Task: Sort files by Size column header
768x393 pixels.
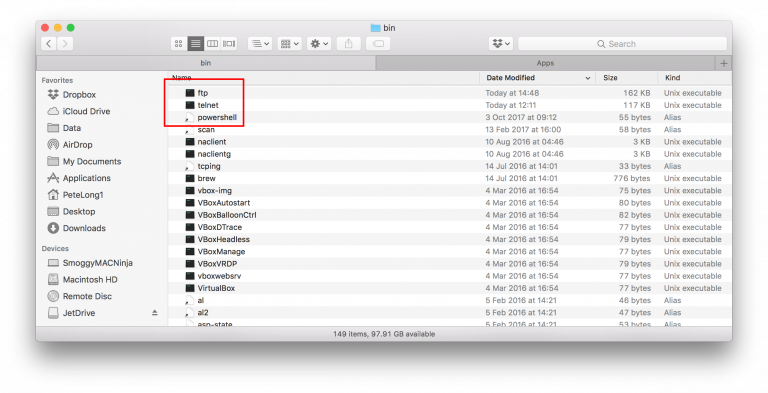Action: [626, 78]
